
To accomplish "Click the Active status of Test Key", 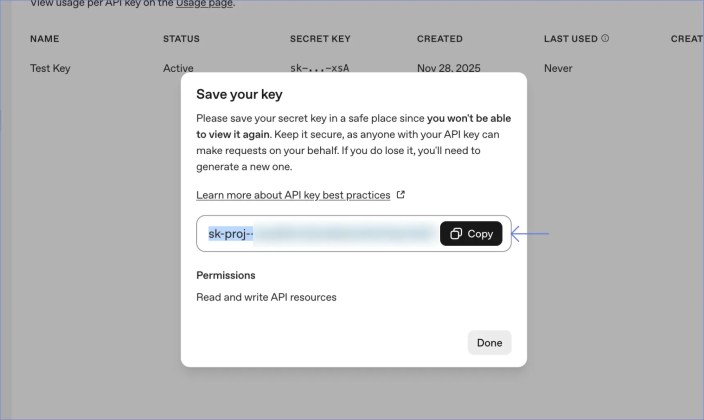I will pos(178,69).
